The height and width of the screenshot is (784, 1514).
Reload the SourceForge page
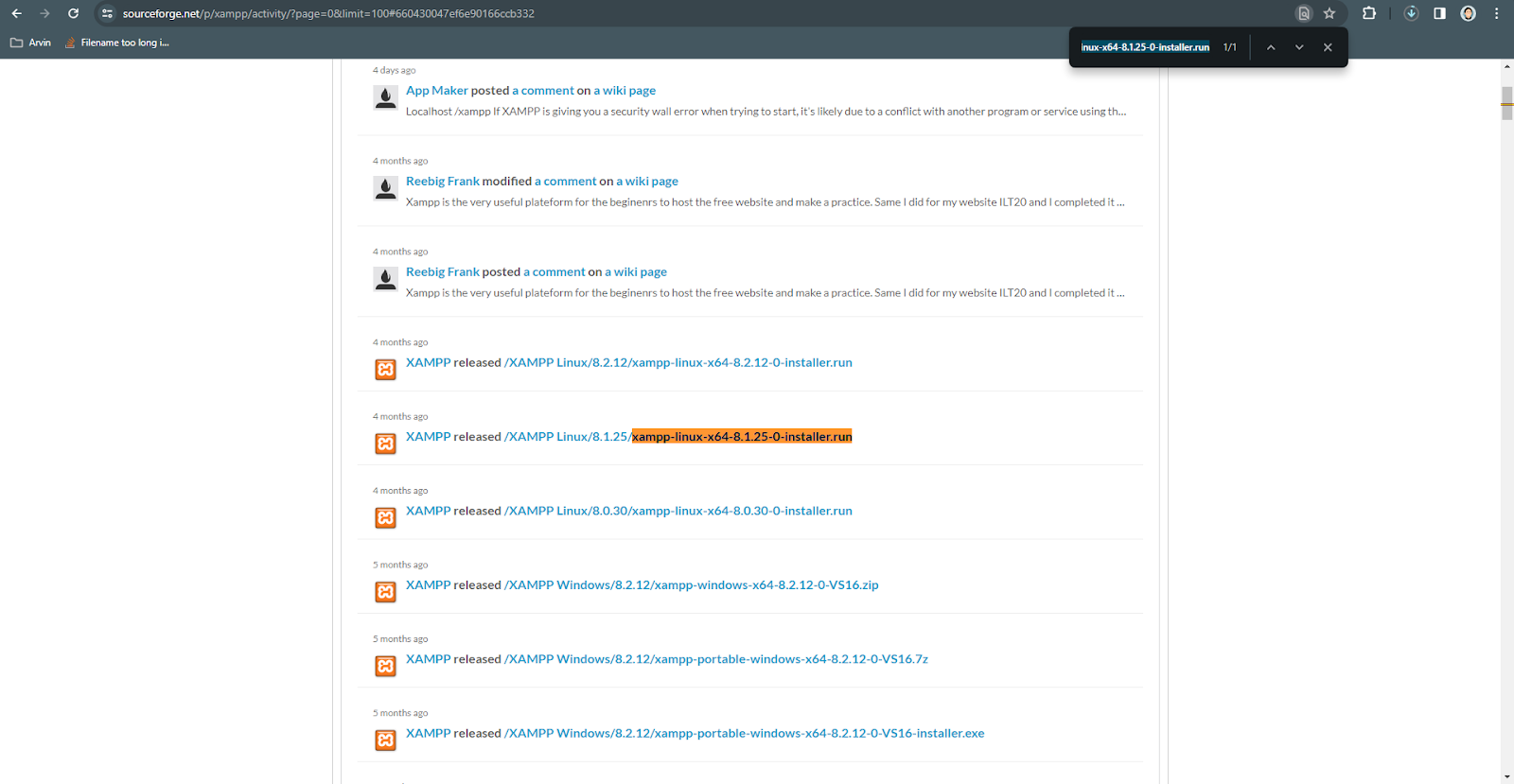pyautogui.click(x=73, y=13)
